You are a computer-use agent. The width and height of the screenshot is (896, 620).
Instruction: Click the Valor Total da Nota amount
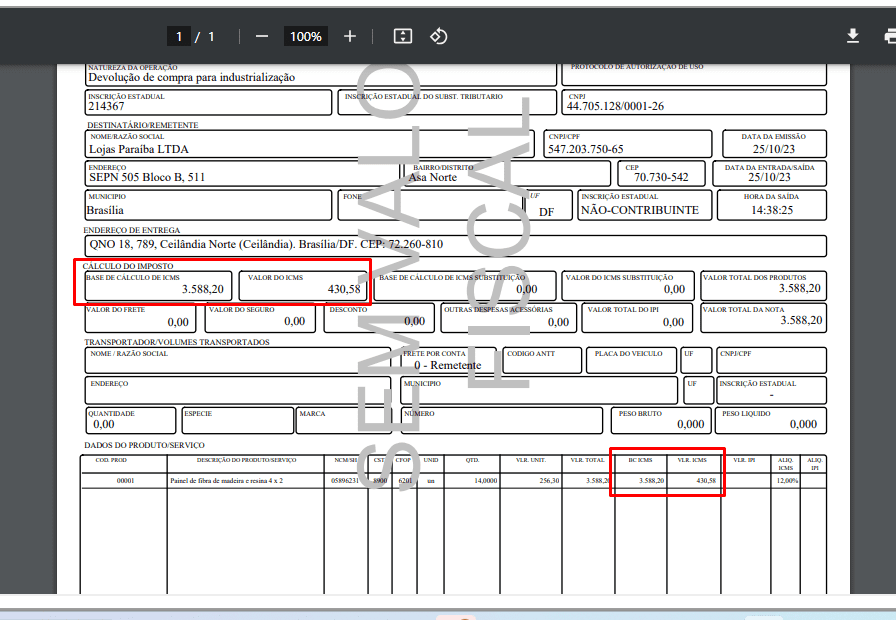(x=800, y=320)
